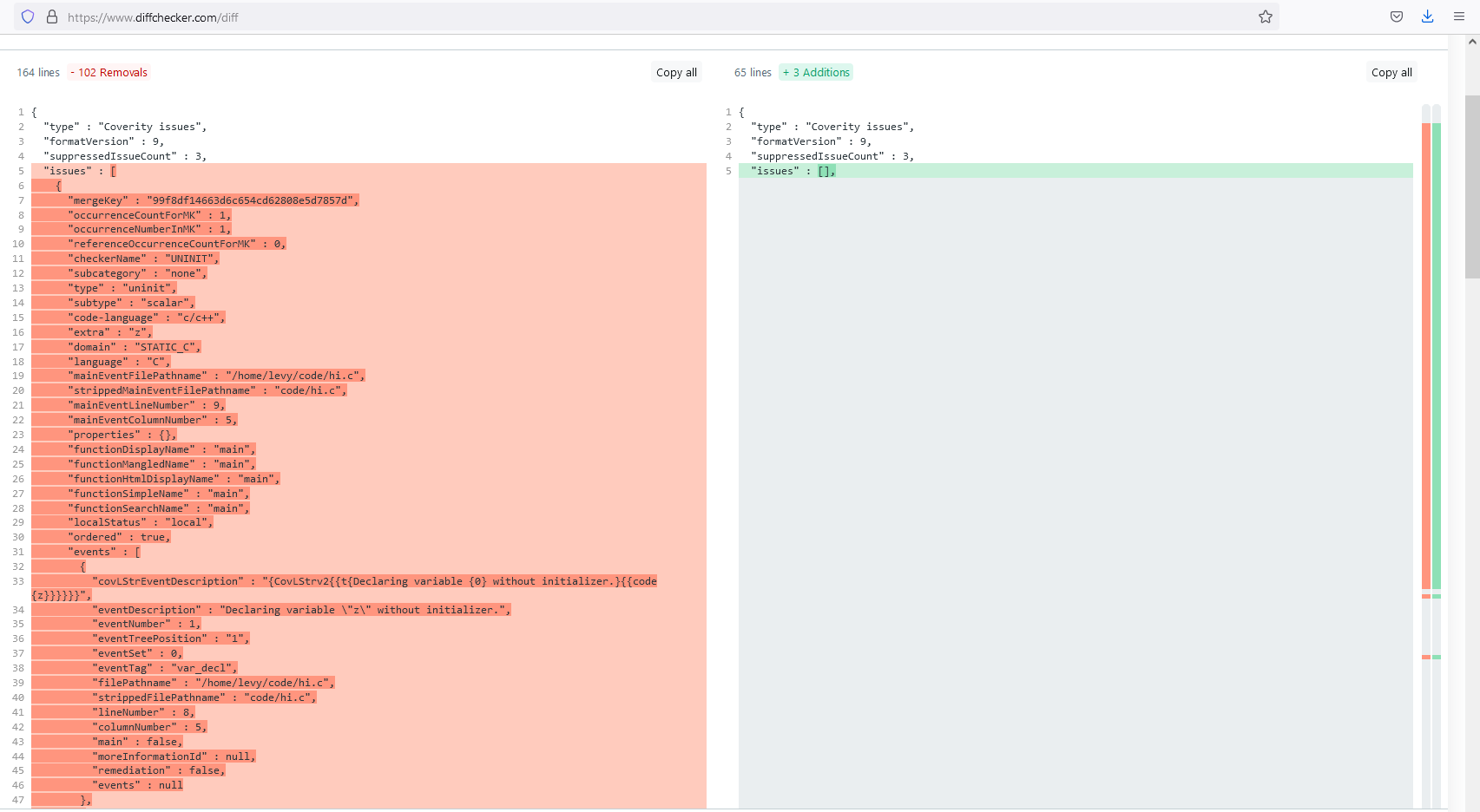Viewport: 1480px width, 812px height.
Task: Click the "code-language" : "c/c++" line
Action: (146, 318)
